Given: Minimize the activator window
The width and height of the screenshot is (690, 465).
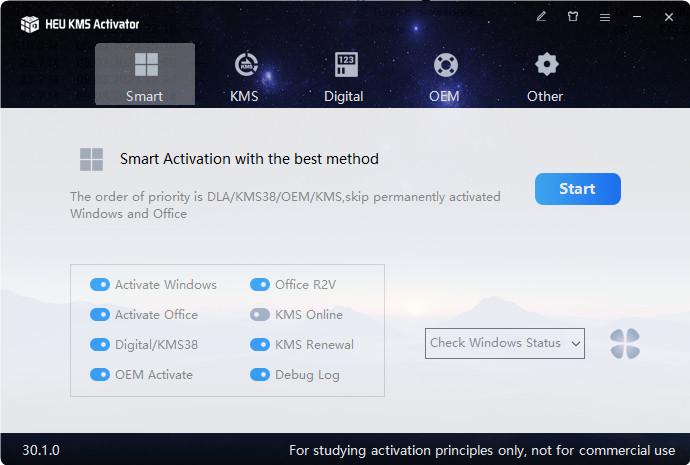Looking at the screenshot, I should tap(637, 17).
